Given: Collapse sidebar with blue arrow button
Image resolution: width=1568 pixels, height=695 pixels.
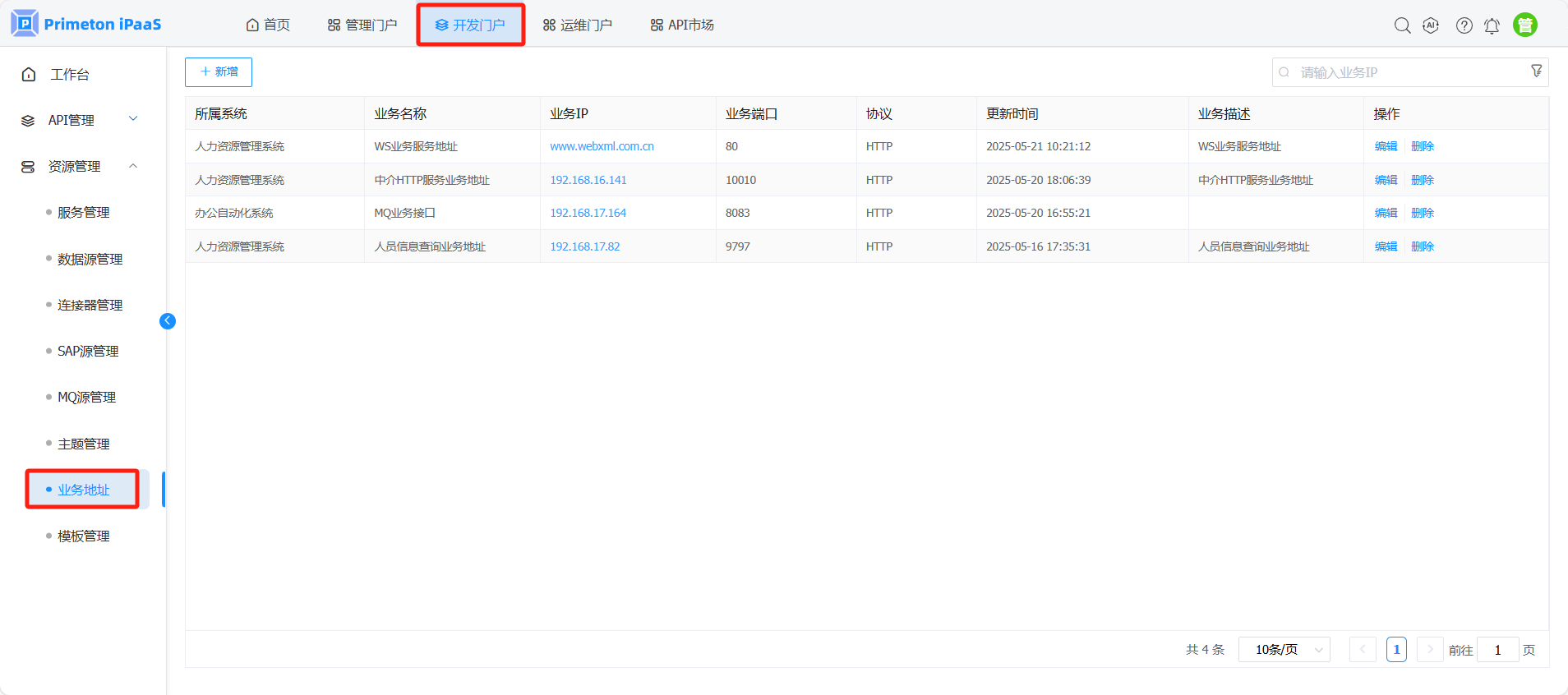Looking at the screenshot, I should click(168, 321).
